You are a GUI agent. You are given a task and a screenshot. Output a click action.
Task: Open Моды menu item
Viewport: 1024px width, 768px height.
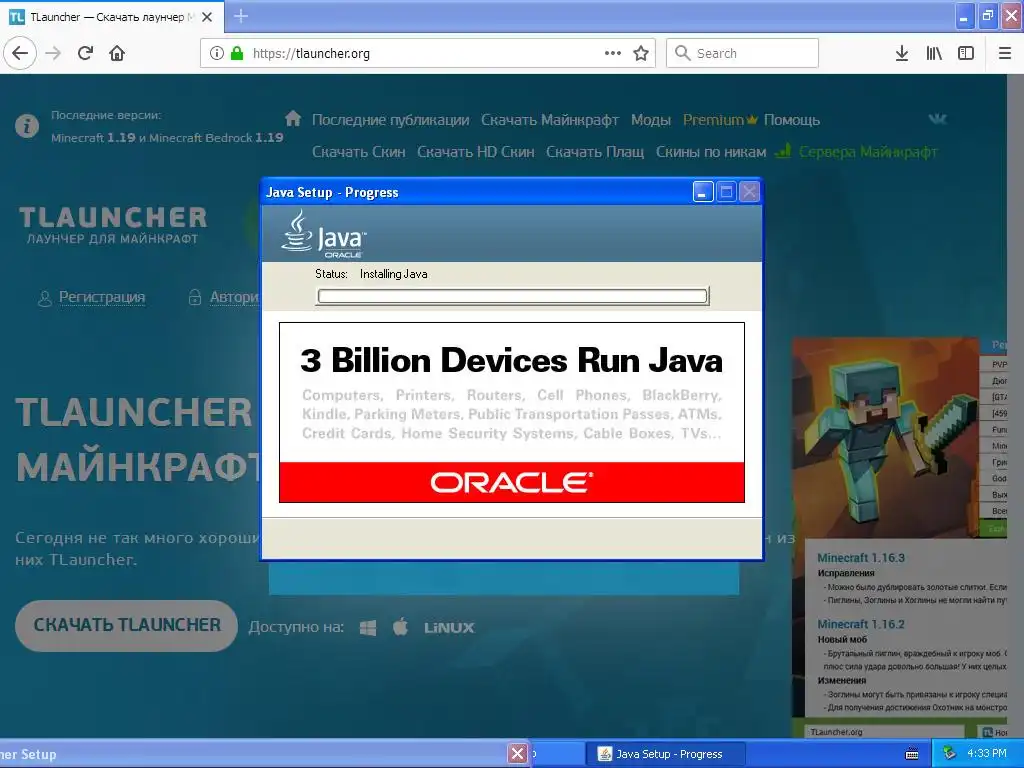point(650,120)
